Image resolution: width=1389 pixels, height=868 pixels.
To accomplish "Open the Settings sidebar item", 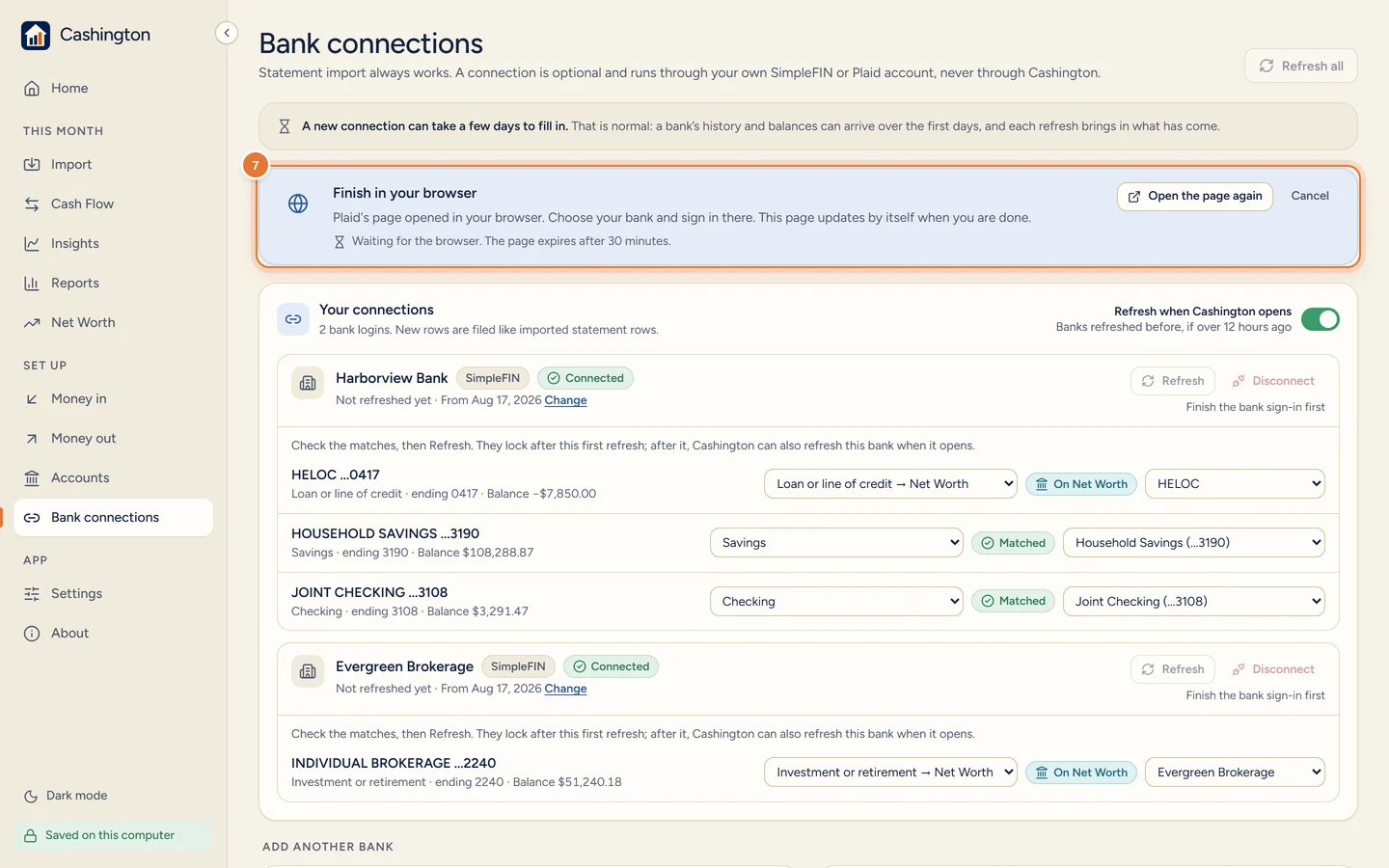I will pyautogui.click(x=113, y=594).
